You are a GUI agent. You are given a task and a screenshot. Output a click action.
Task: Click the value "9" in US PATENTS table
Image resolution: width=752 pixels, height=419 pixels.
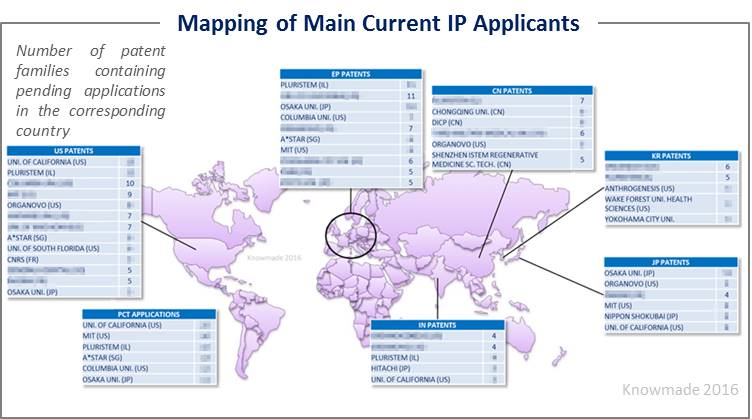pos(130,195)
